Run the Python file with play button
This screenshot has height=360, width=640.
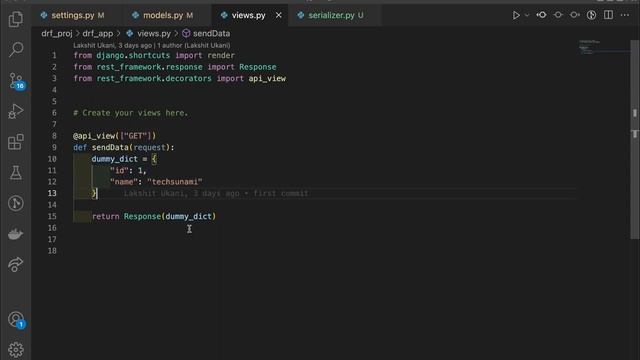(x=516, y=15)
